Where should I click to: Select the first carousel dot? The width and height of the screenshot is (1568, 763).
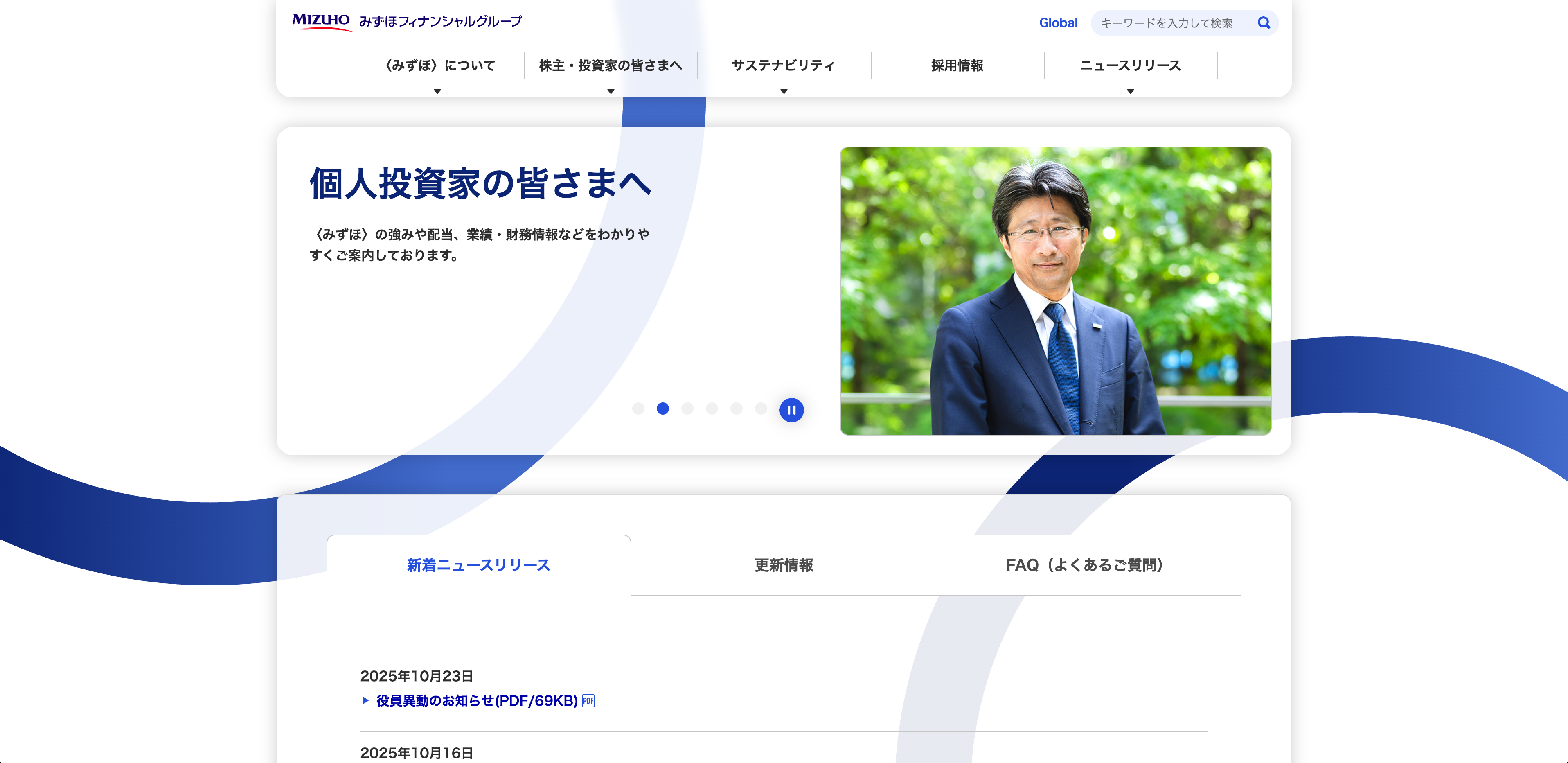coord(638,409)
